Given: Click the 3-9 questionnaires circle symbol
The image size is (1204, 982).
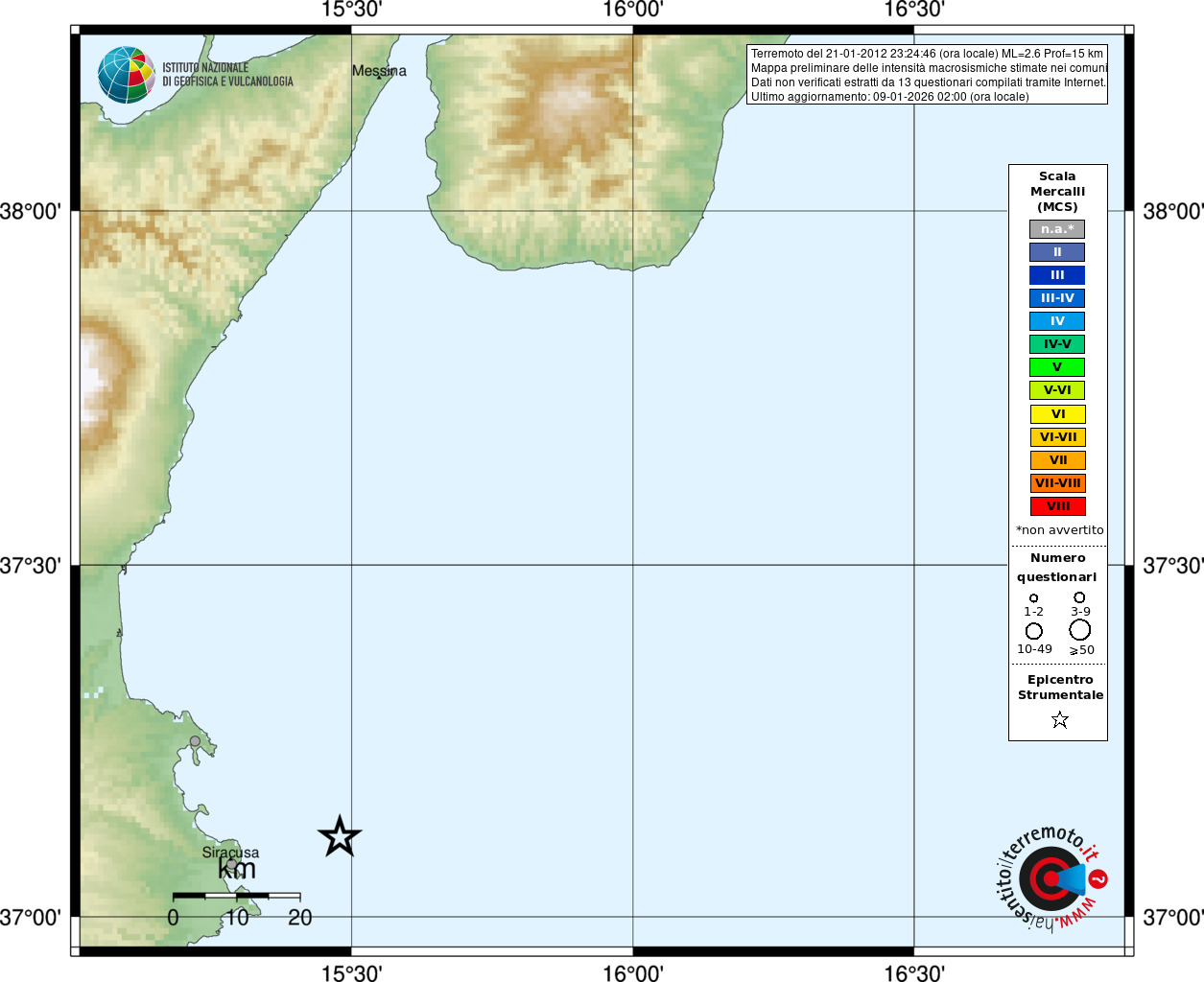Looking at the screenshot, I should point(1079,596).
